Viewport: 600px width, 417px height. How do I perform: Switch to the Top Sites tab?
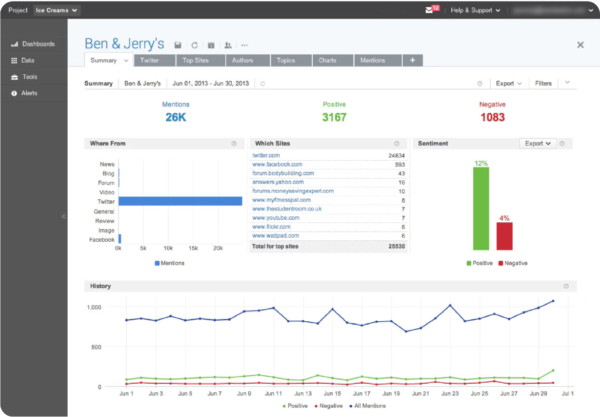[x=201, y=60]
